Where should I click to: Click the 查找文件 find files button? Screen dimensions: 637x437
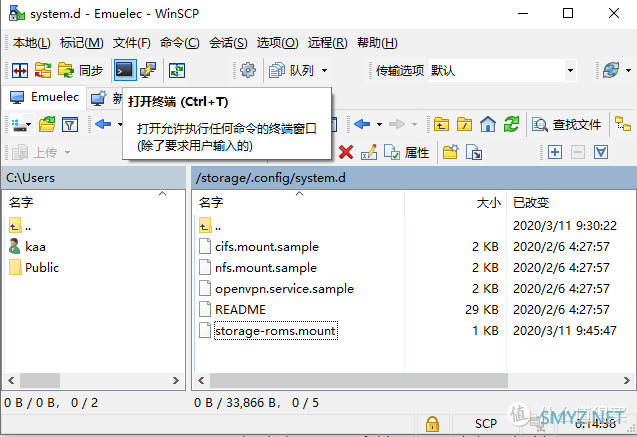pos(567,125)
